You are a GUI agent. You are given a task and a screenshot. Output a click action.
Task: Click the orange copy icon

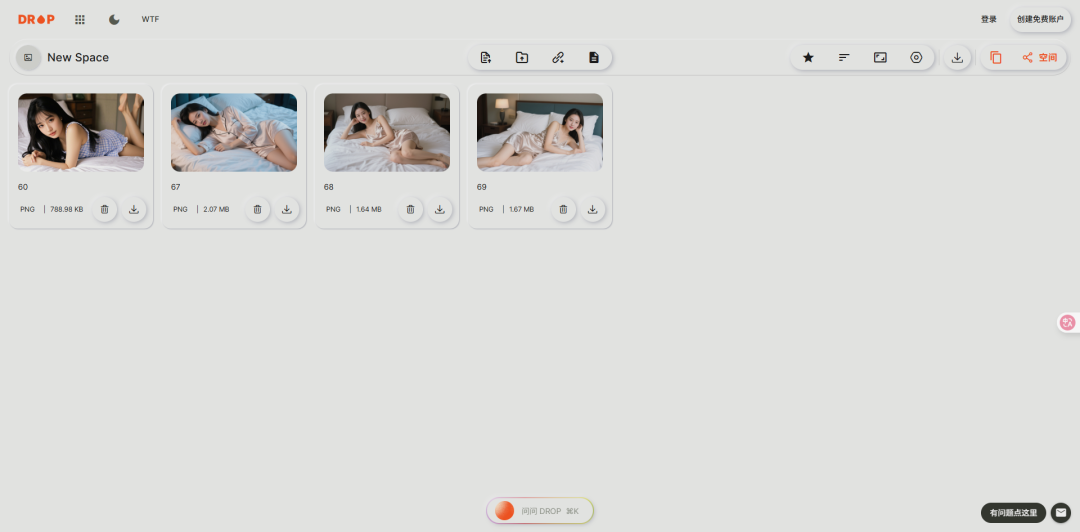point(995,58)
